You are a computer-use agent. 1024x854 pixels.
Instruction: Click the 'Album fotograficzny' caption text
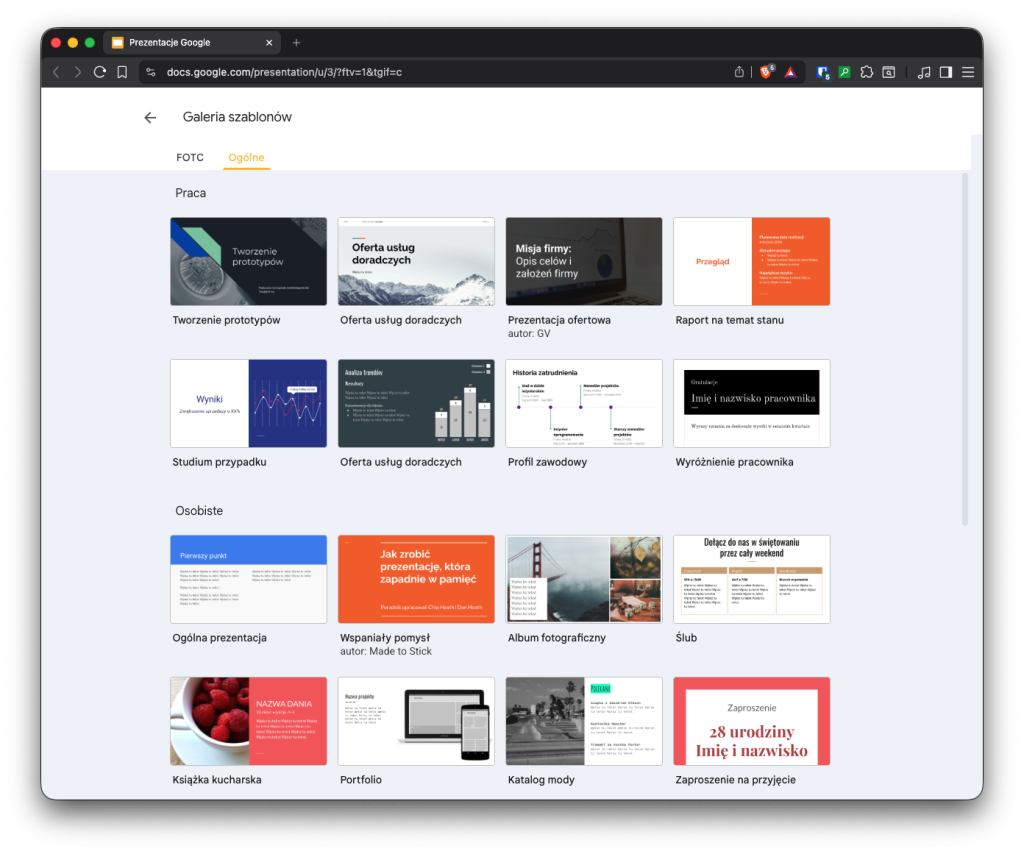pos(556,638)
